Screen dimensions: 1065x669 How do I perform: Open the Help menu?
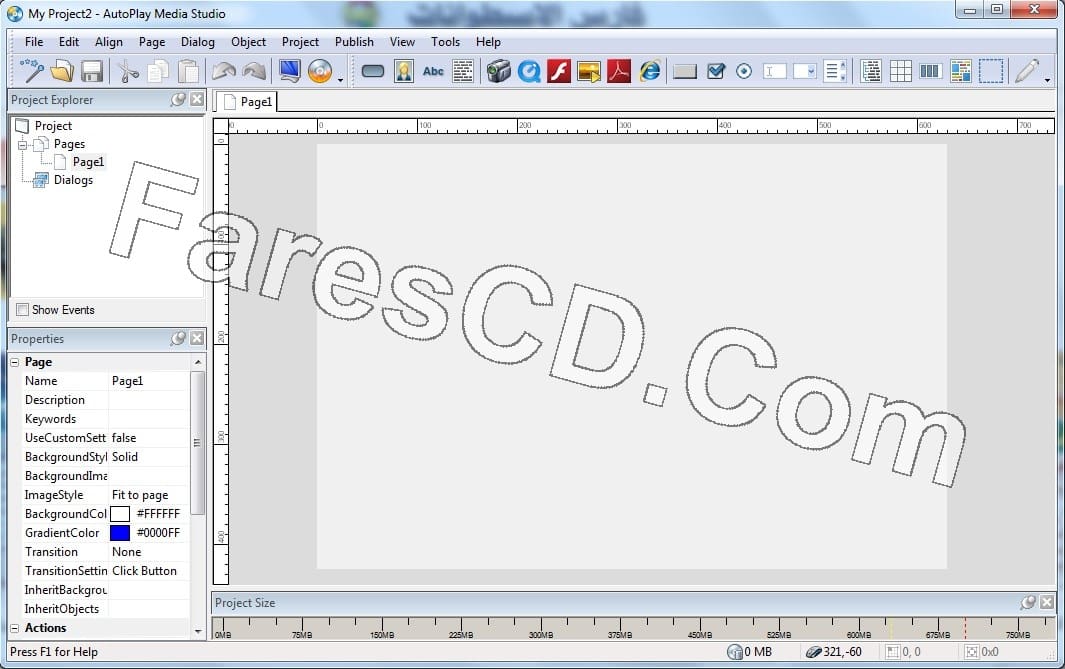488,41
